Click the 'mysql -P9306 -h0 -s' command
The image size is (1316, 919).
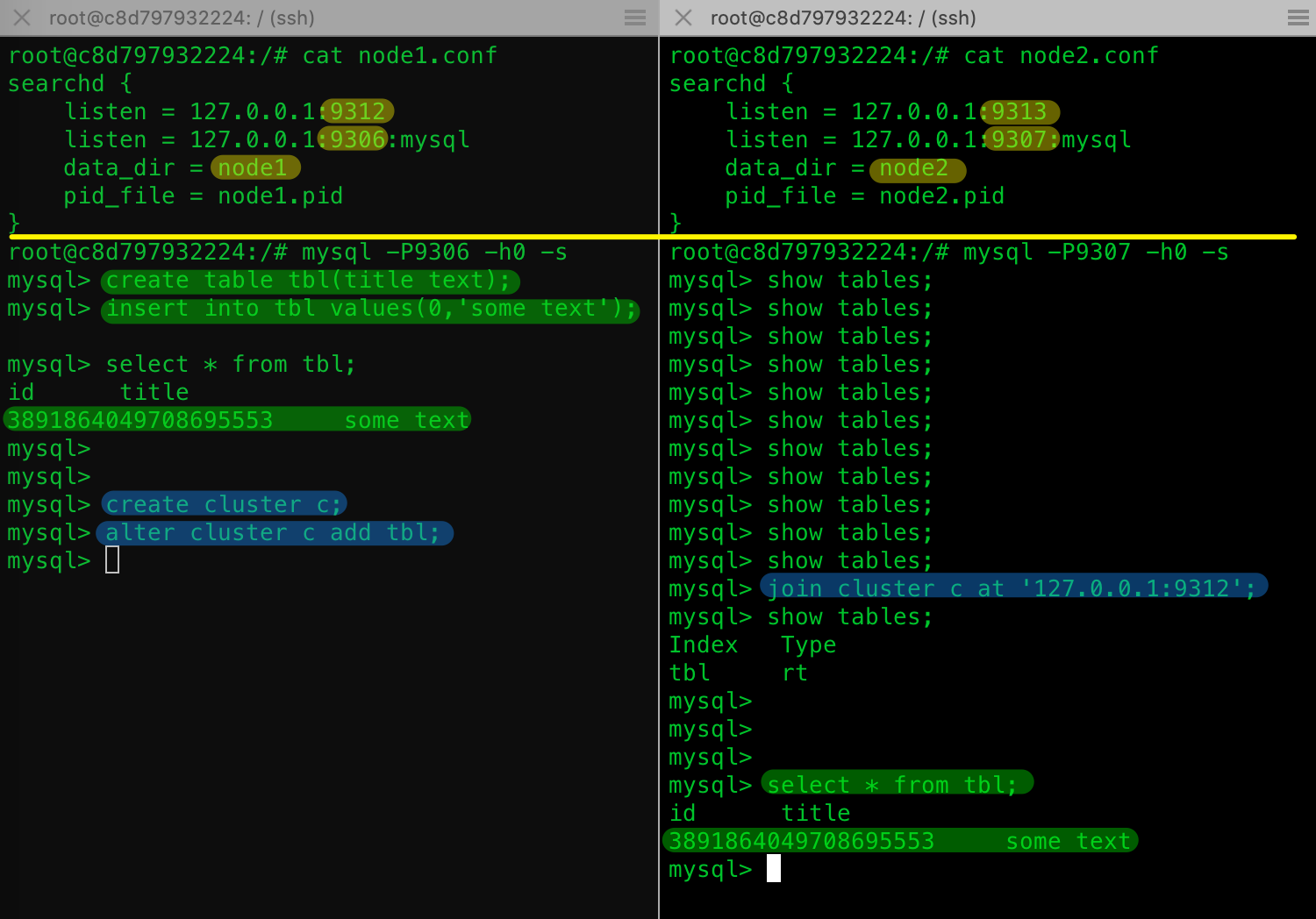click(x=434, y=253)
